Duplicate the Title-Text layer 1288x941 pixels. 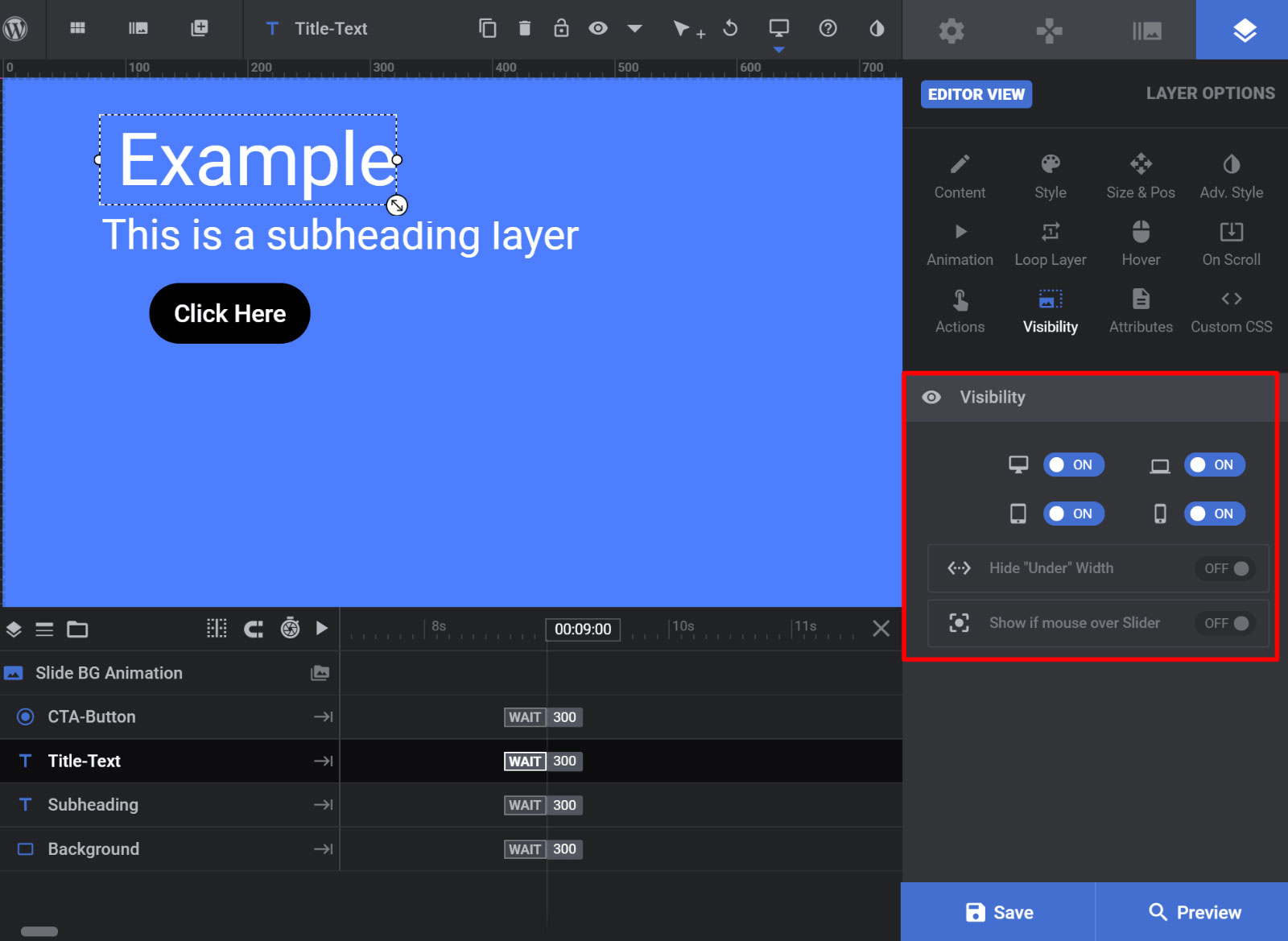point(487,28)
